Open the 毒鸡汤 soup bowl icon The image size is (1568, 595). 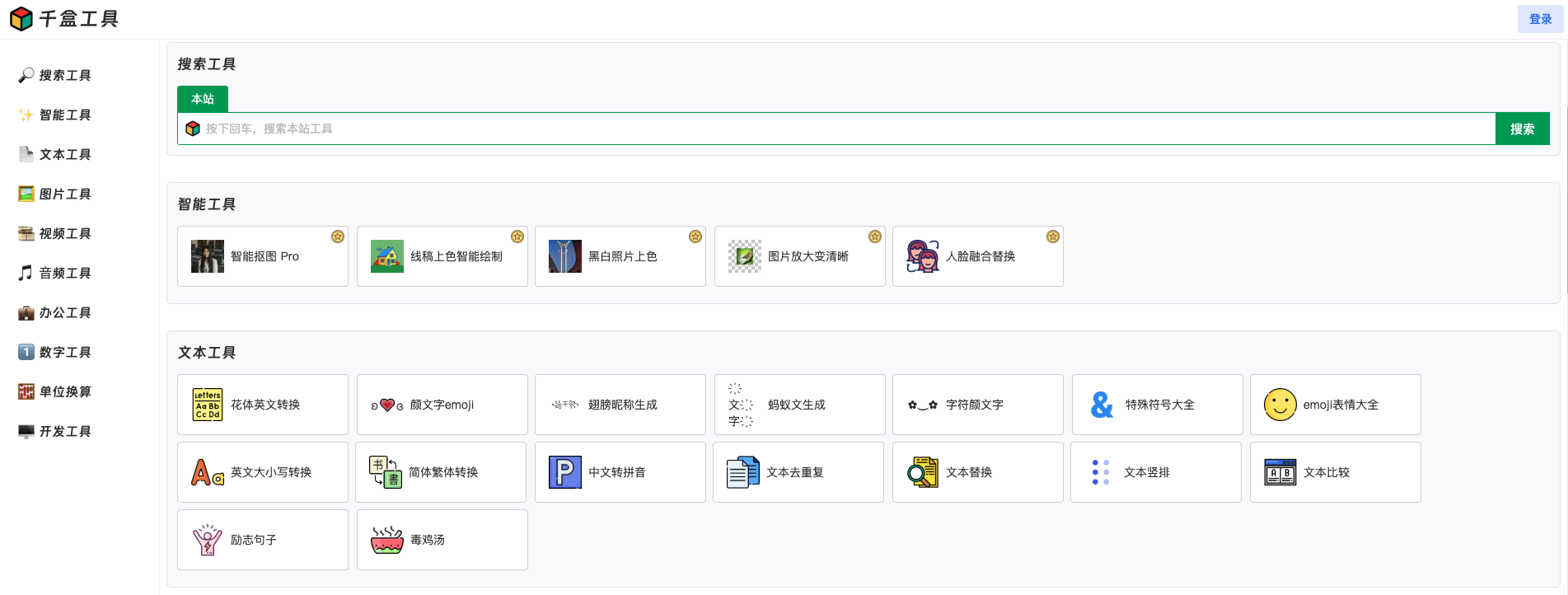(x=386, y=540)
